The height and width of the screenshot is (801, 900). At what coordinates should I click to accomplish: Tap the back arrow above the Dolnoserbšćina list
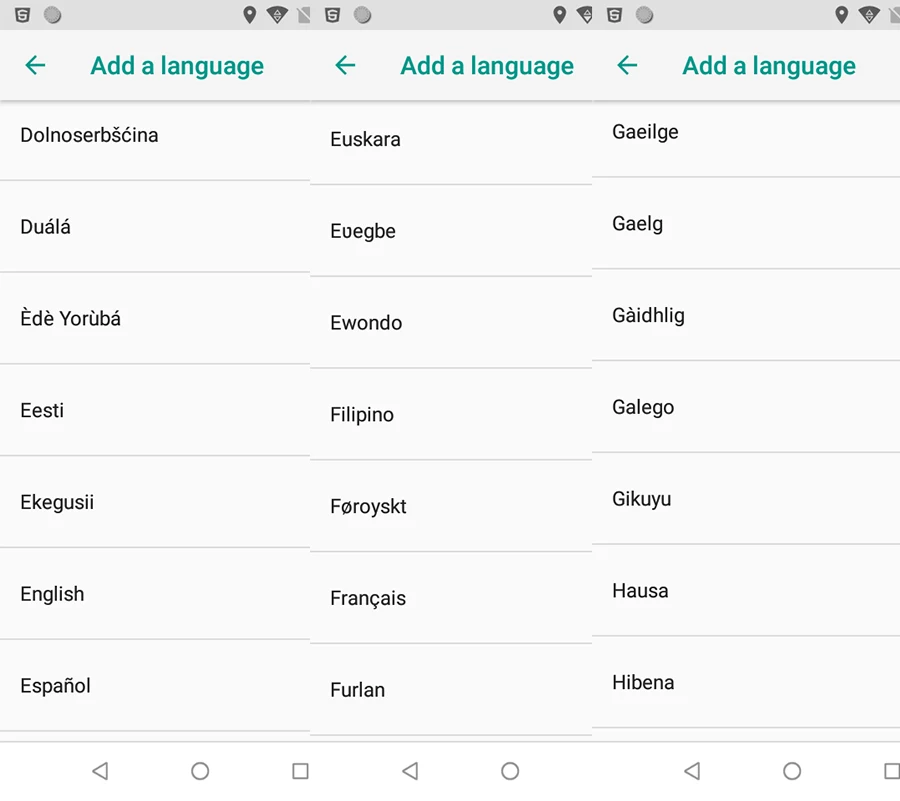pos(35,65)
